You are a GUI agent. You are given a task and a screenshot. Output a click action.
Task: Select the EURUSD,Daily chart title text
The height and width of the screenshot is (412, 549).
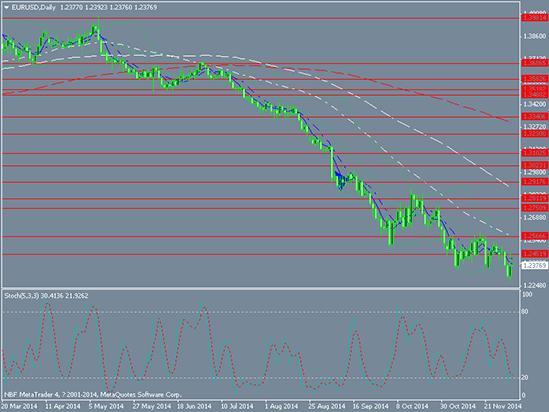(x=34, y=7)
